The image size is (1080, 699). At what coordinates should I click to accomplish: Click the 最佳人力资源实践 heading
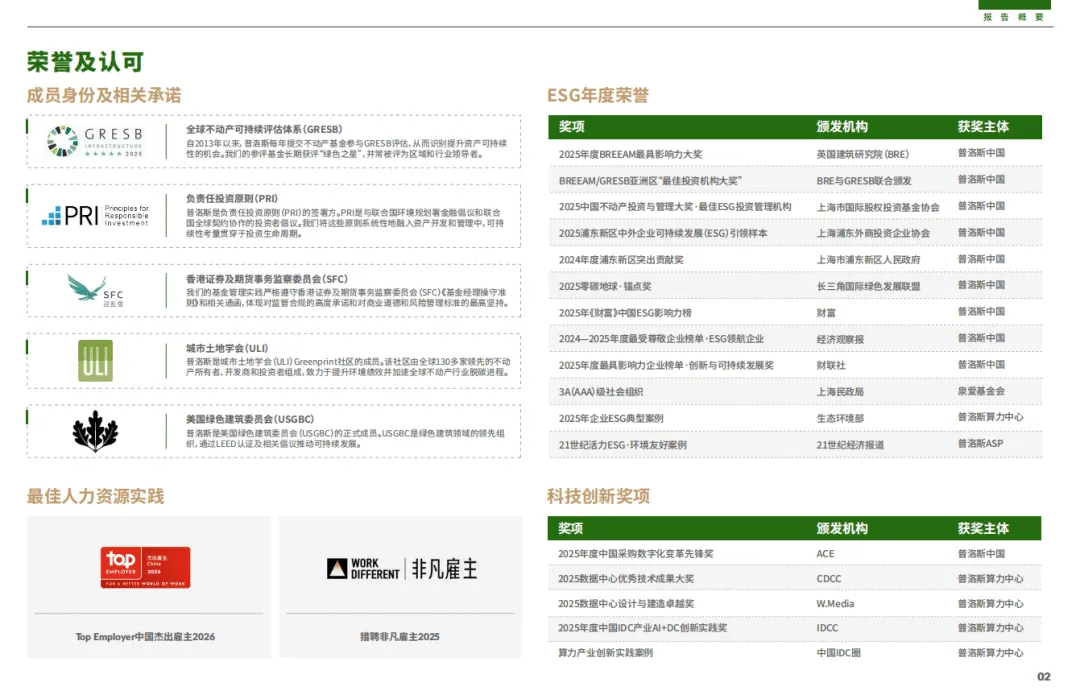click(96, 497)
